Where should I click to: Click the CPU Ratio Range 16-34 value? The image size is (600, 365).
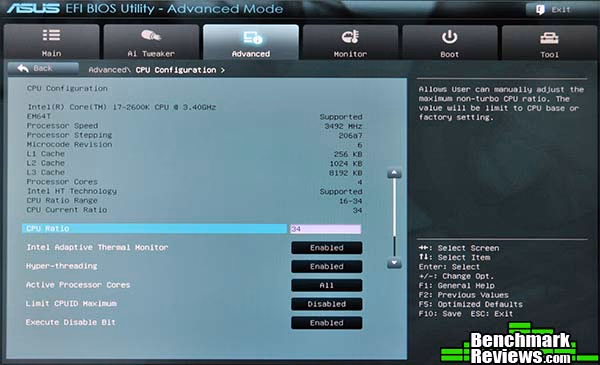pos(351,201)
